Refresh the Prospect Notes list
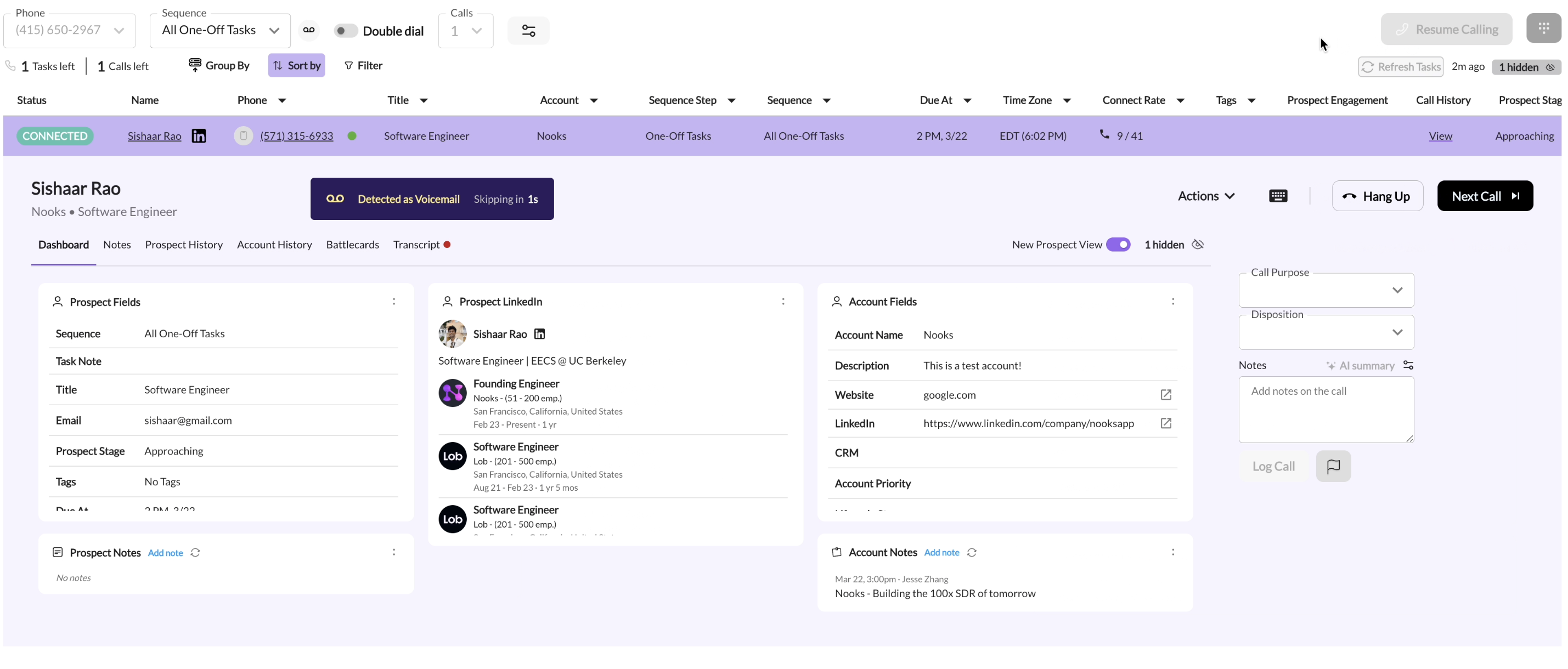1568x669 pixels. pyautogui.click(x=195, y=552)
